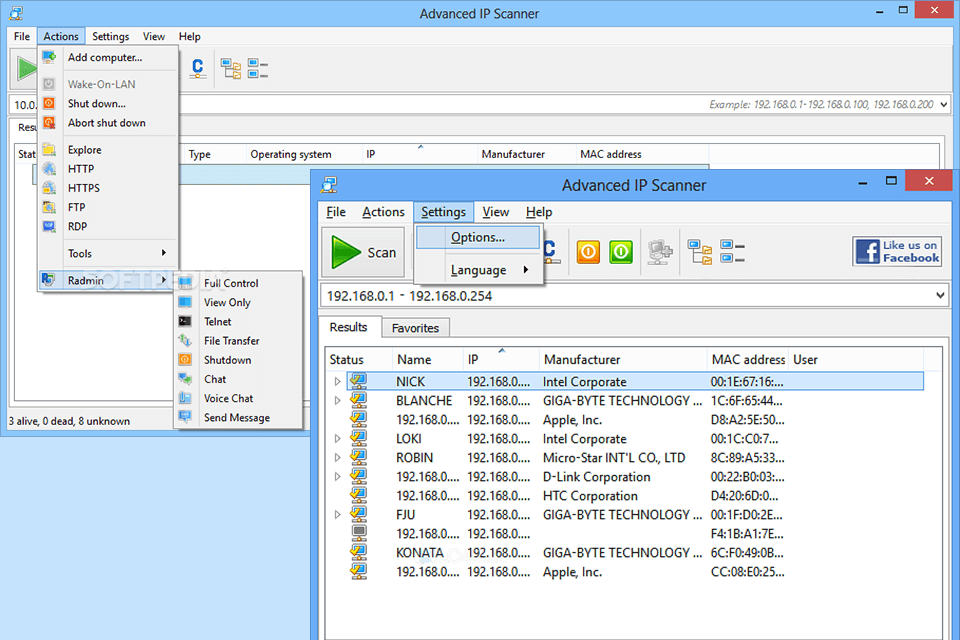Screen dimensions: 960x640
Task: Expand the NICK device row
Action: (337, 381)
